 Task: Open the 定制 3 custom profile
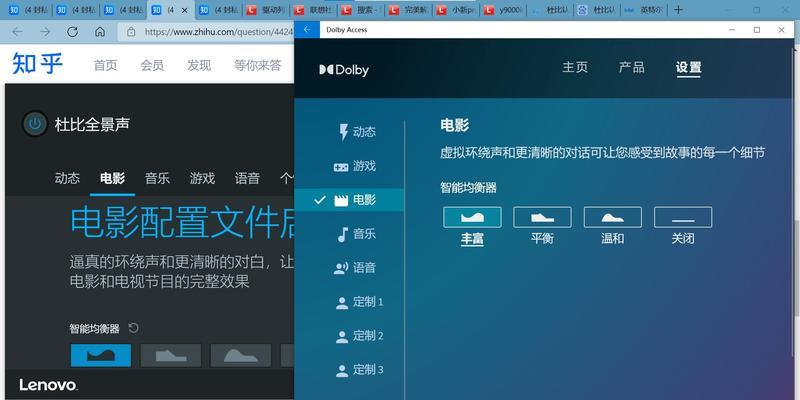click(359, 369)
